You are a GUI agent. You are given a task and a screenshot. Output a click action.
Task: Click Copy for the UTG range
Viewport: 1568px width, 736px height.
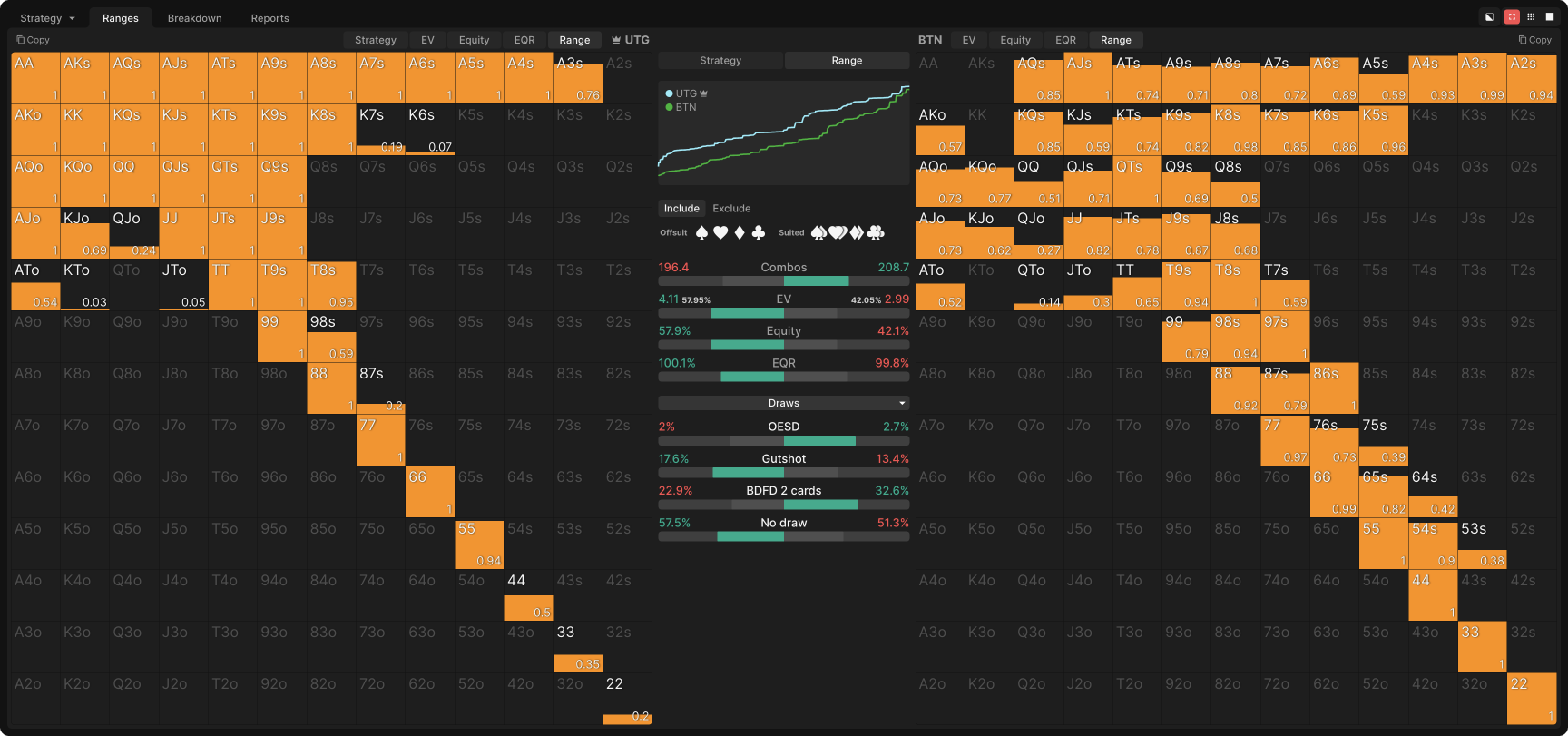pyautogui.click(x=34, y=40)
